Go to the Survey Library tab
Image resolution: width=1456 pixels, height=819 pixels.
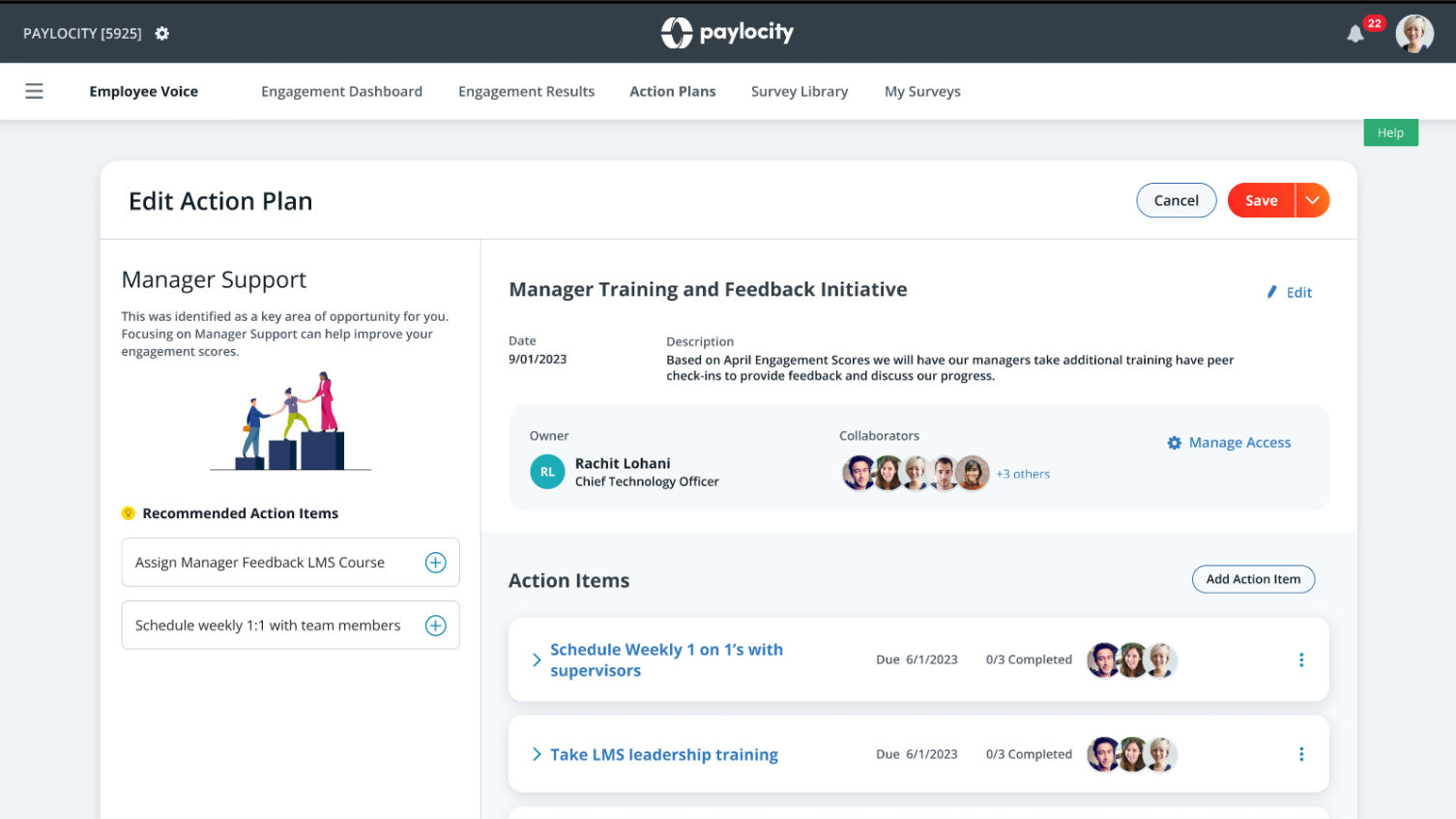point(799,92)
